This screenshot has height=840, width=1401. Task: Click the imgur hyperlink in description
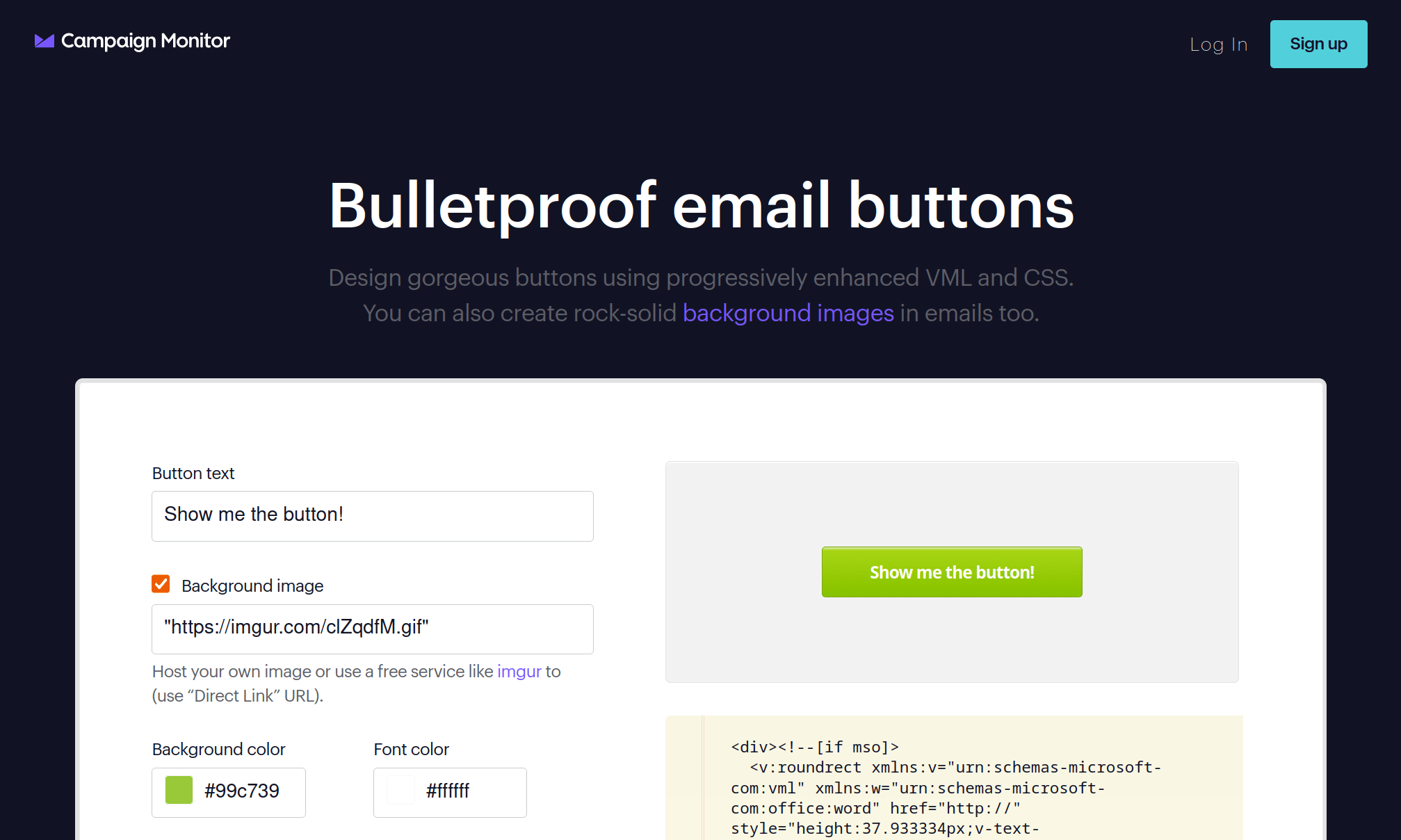click(x=518, y=672)
